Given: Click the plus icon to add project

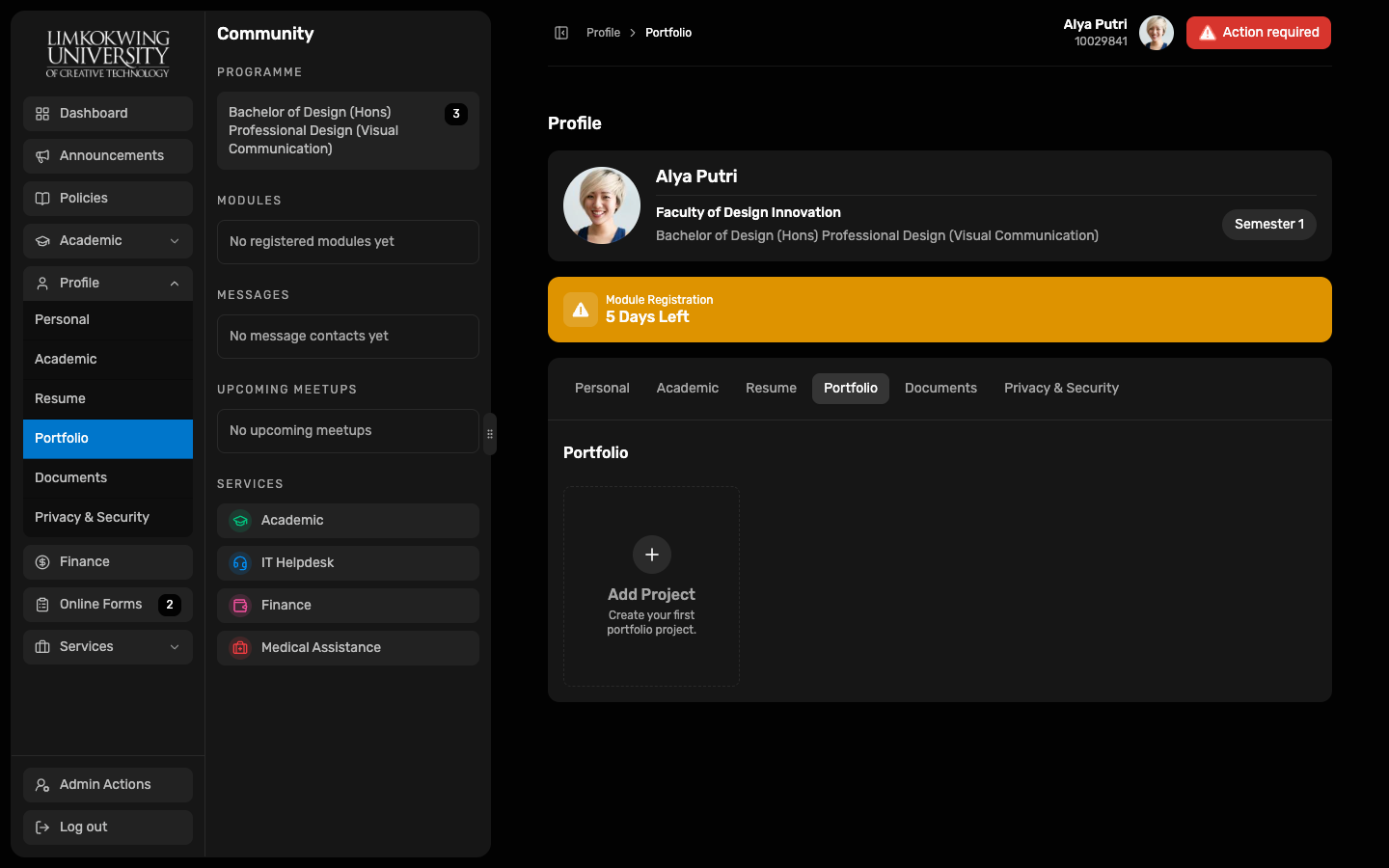Looking at the screenshot, I should tap(652, 555).
